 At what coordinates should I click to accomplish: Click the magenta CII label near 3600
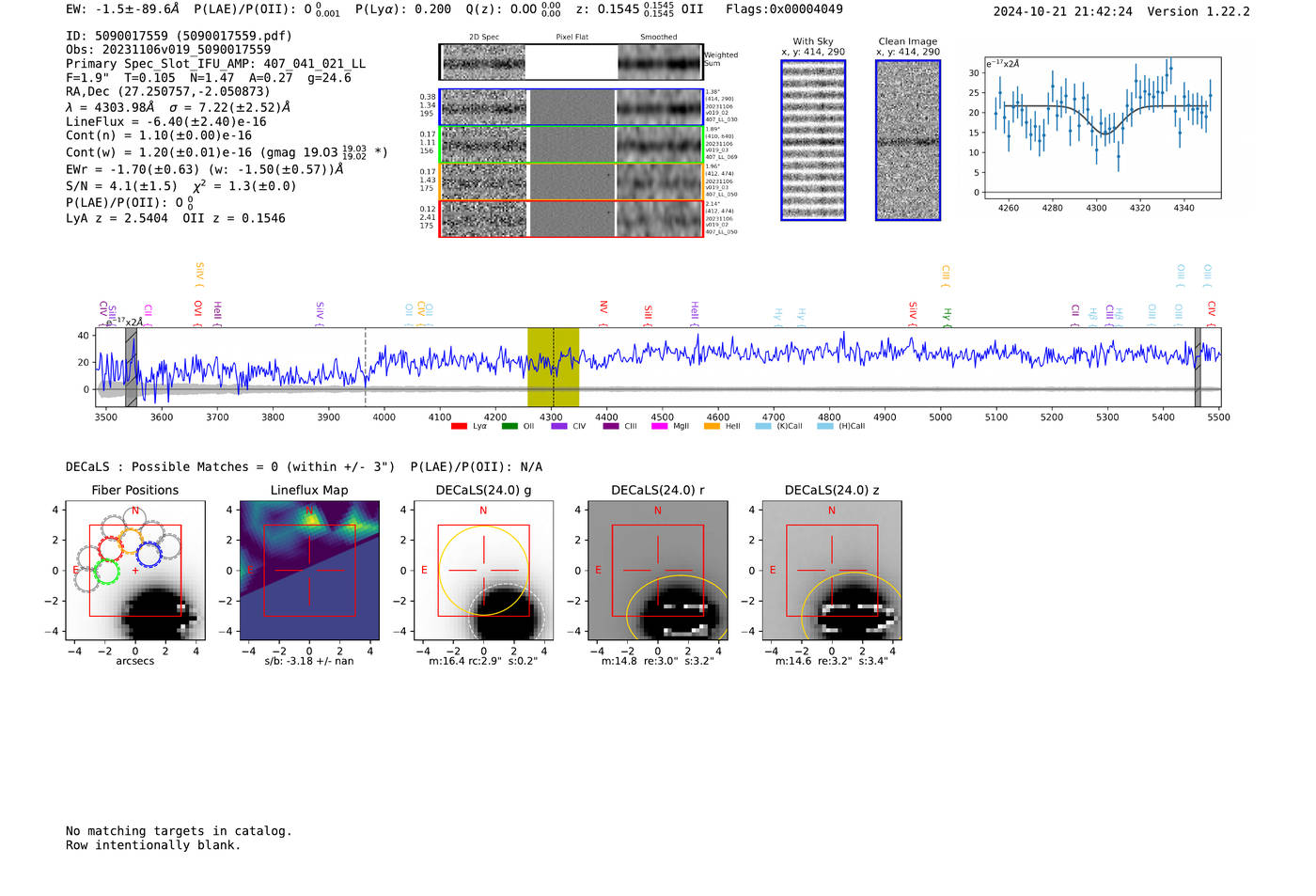pos(148,314)
